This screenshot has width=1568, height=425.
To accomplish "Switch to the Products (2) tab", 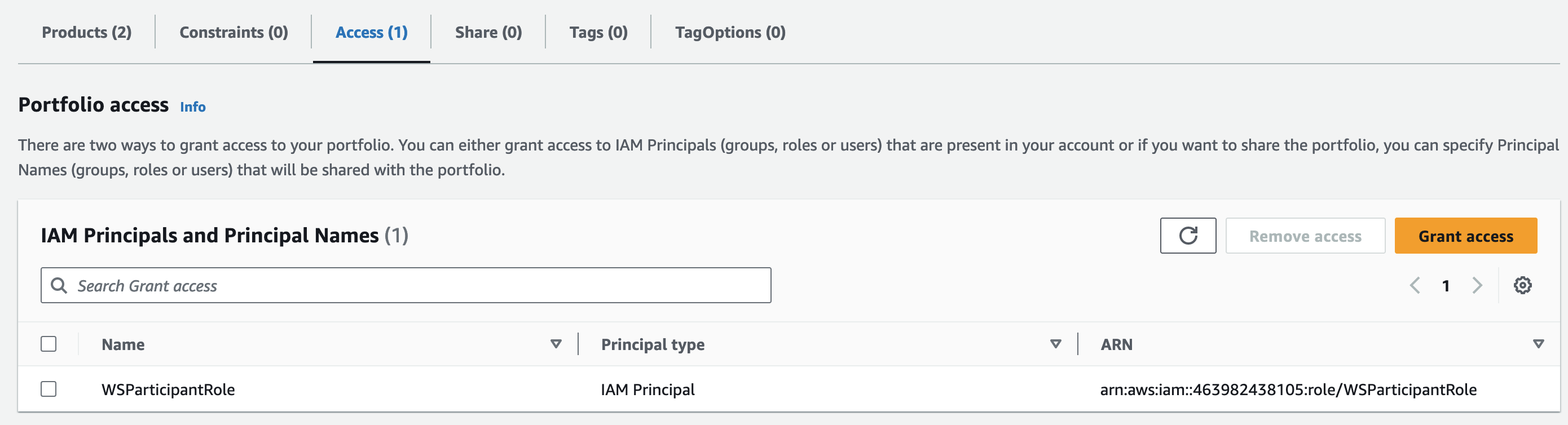I will (86, 32).
